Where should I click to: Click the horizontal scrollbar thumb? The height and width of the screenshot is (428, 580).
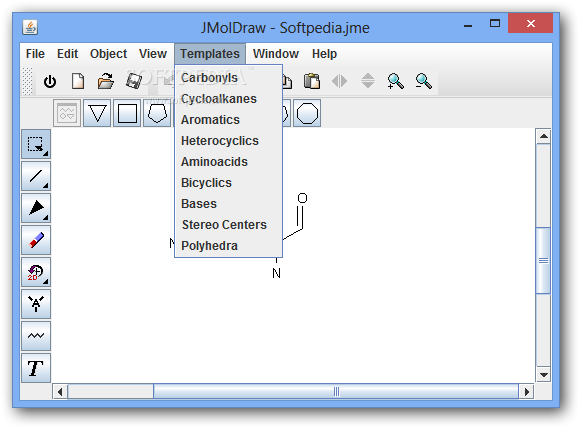[x=336, y=391]
